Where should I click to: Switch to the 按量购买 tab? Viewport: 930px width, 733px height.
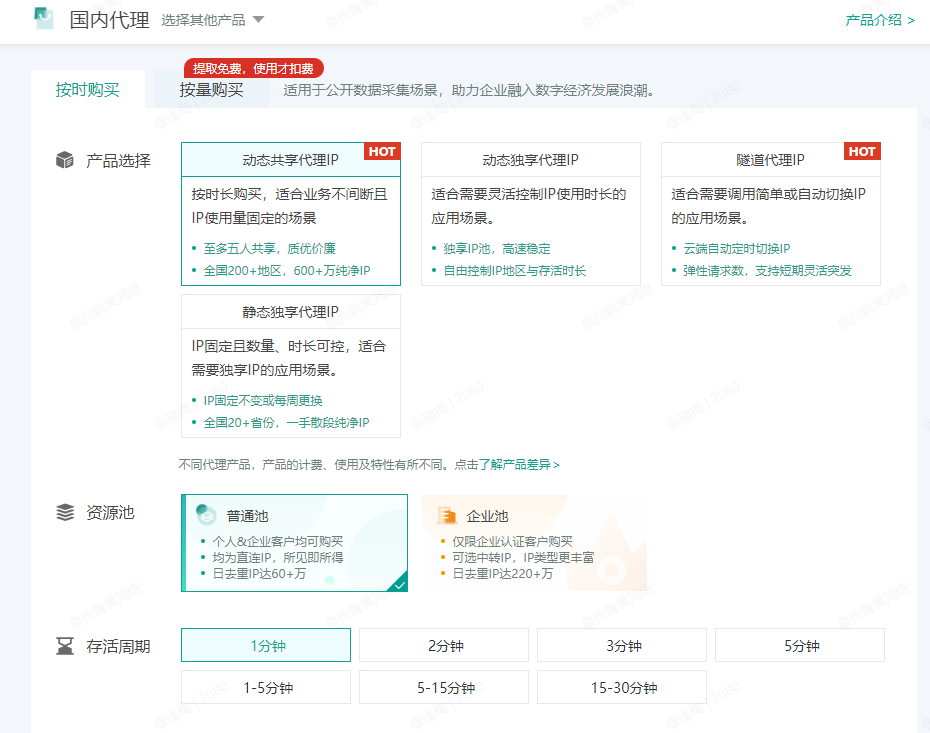pos(211,90)
